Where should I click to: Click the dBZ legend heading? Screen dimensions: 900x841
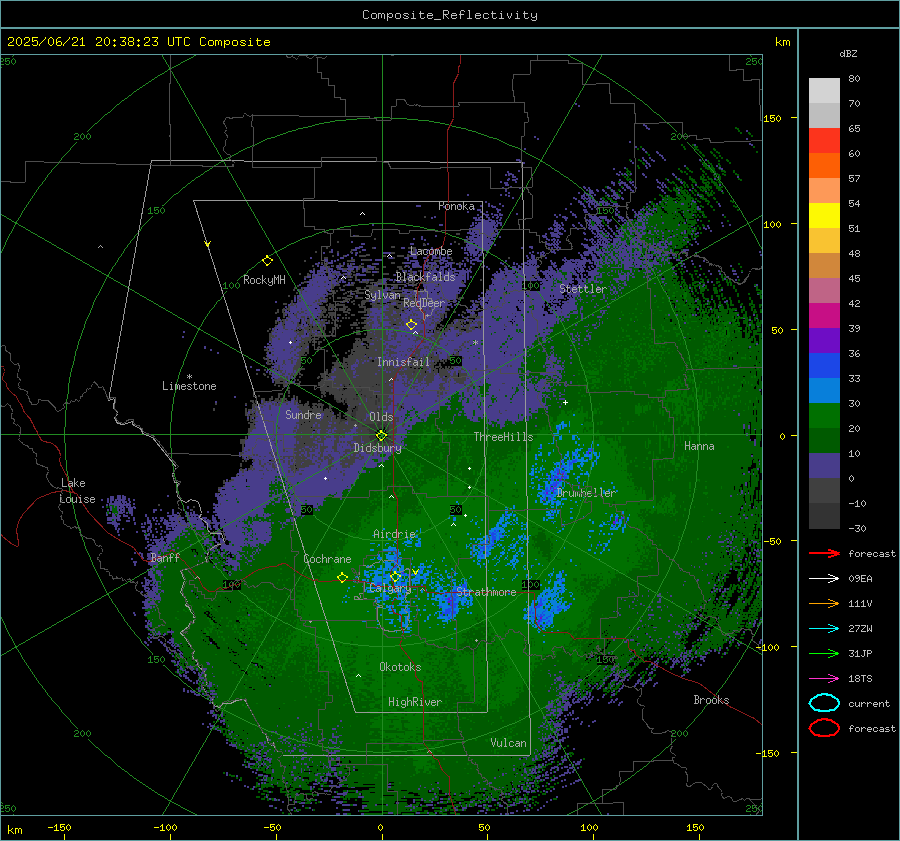pyautogui.click(x=848, y=53)
